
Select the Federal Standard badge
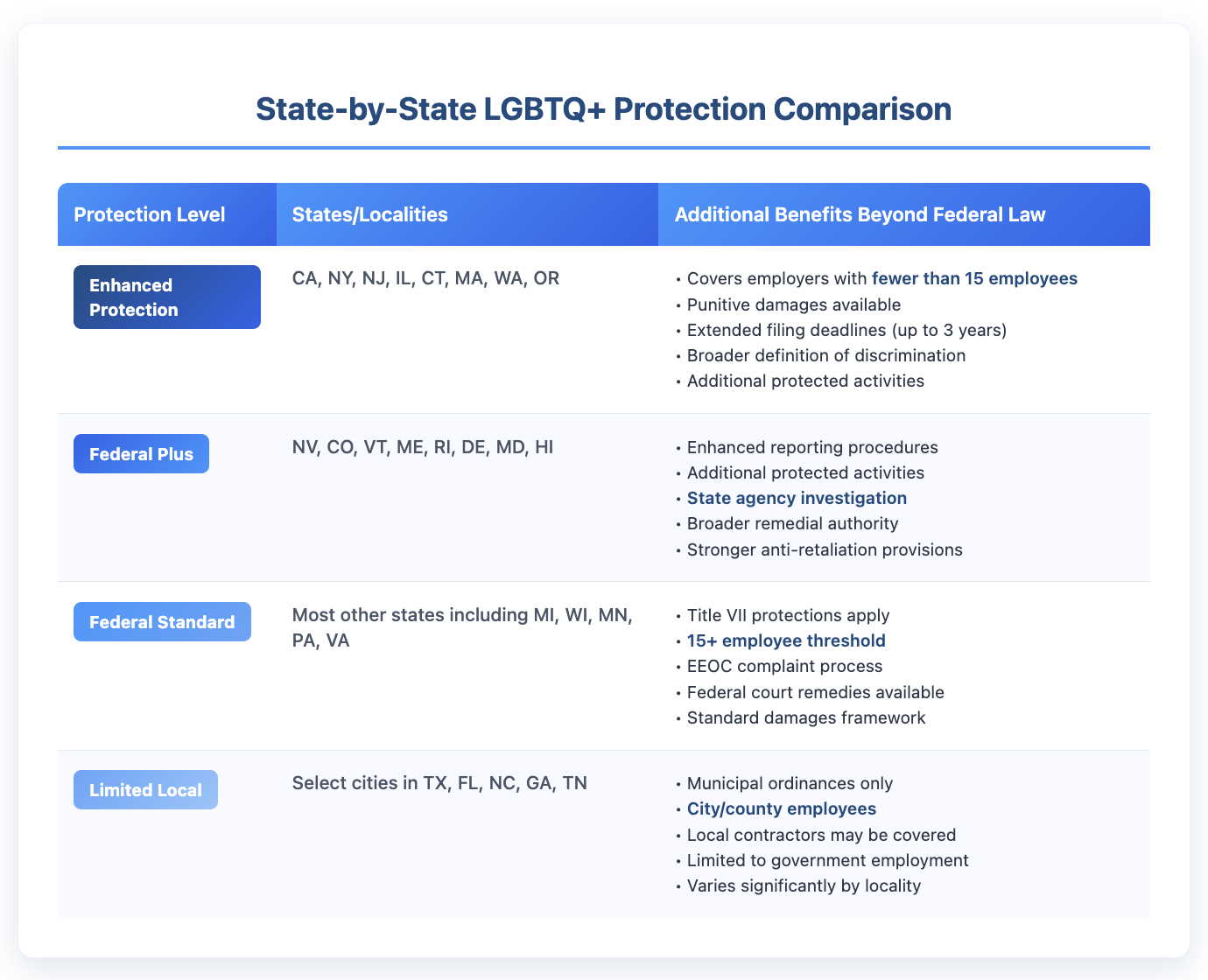click(162, 622)
